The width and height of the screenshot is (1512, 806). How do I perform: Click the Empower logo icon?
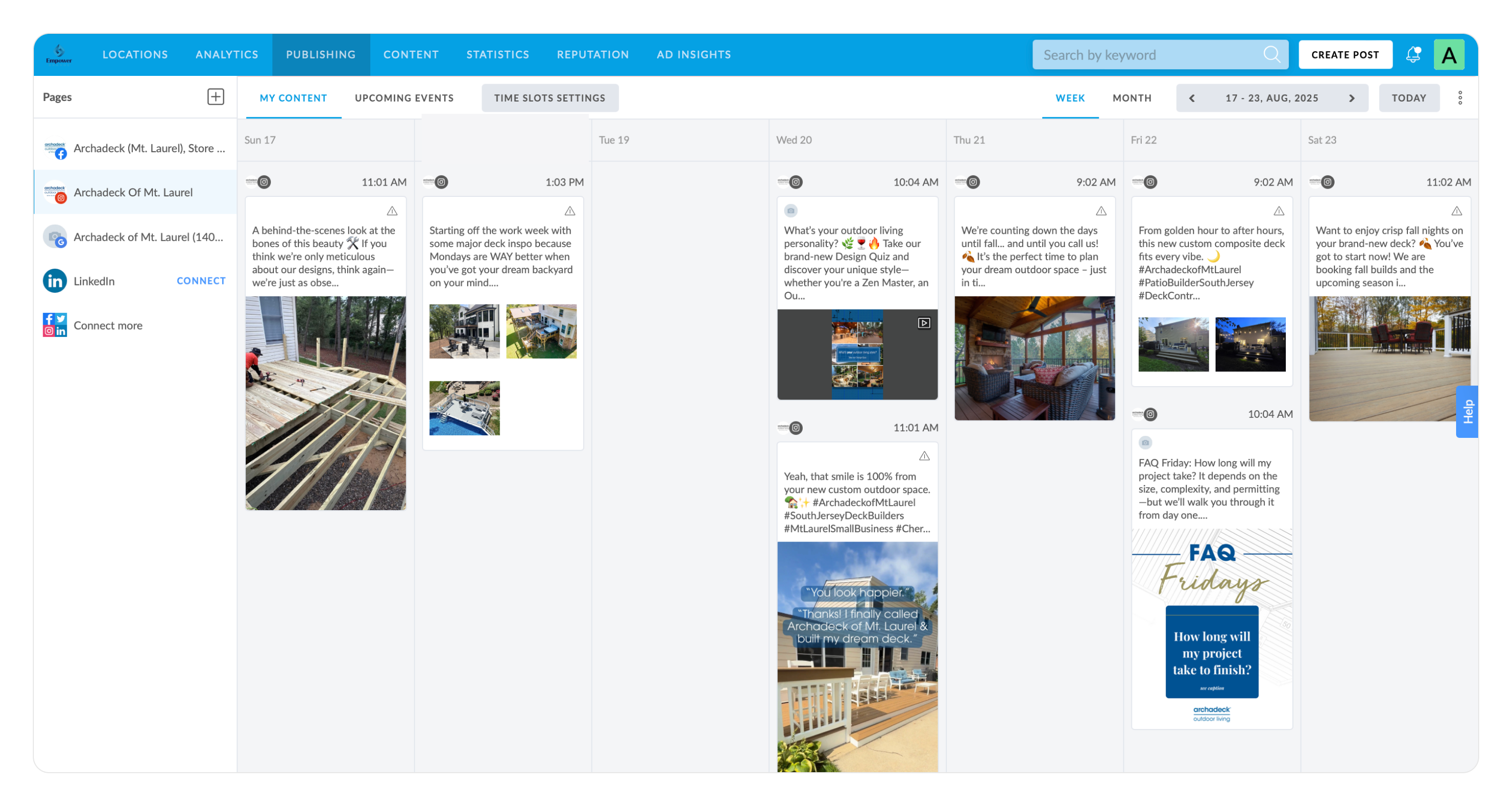coord(58,54)
